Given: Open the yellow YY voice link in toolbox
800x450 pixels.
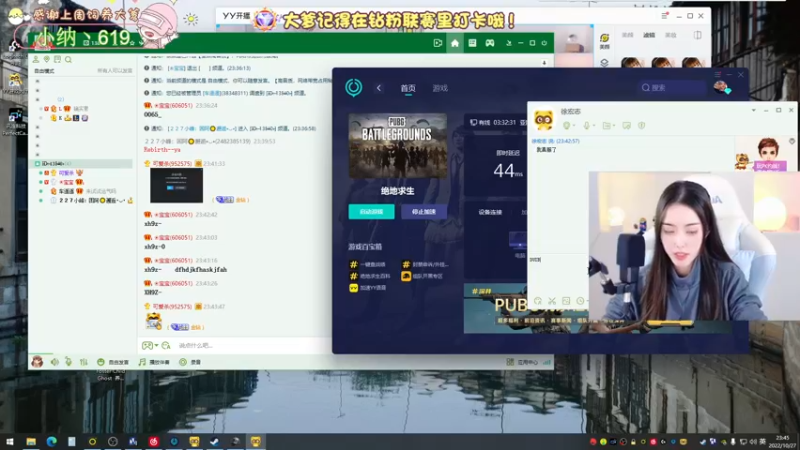Looking at the screenshot, I should [367, 288].
